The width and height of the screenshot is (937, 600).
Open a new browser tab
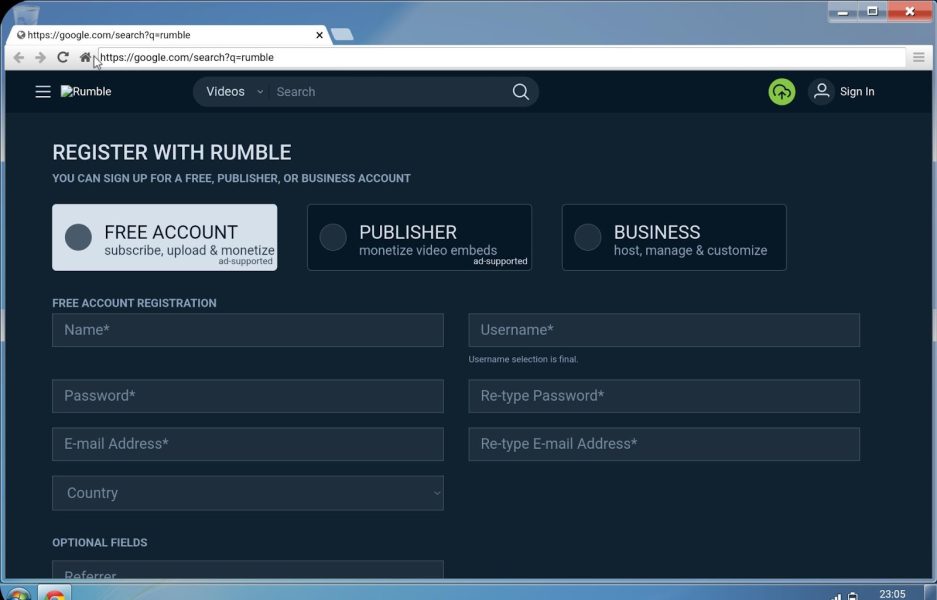342,35
